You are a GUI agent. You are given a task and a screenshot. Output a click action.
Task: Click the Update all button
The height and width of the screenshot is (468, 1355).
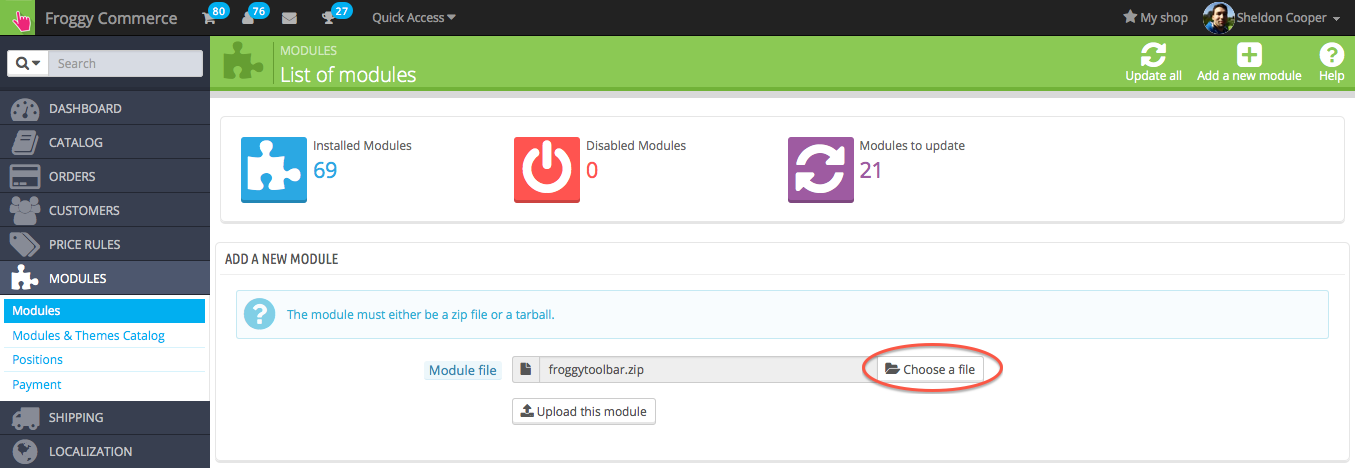(x=1153, y=62)
